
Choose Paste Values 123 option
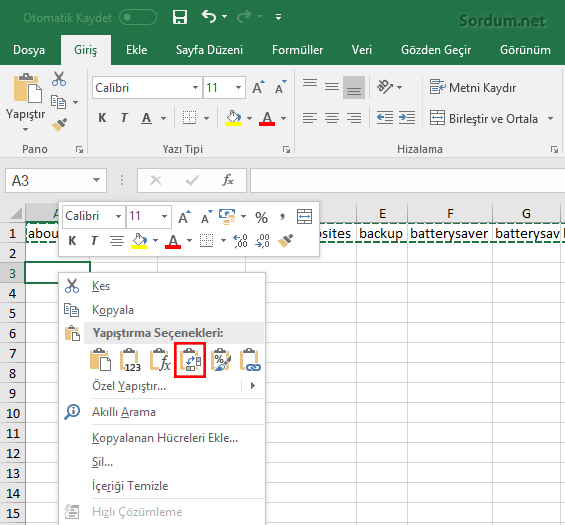tap(130, 360)
